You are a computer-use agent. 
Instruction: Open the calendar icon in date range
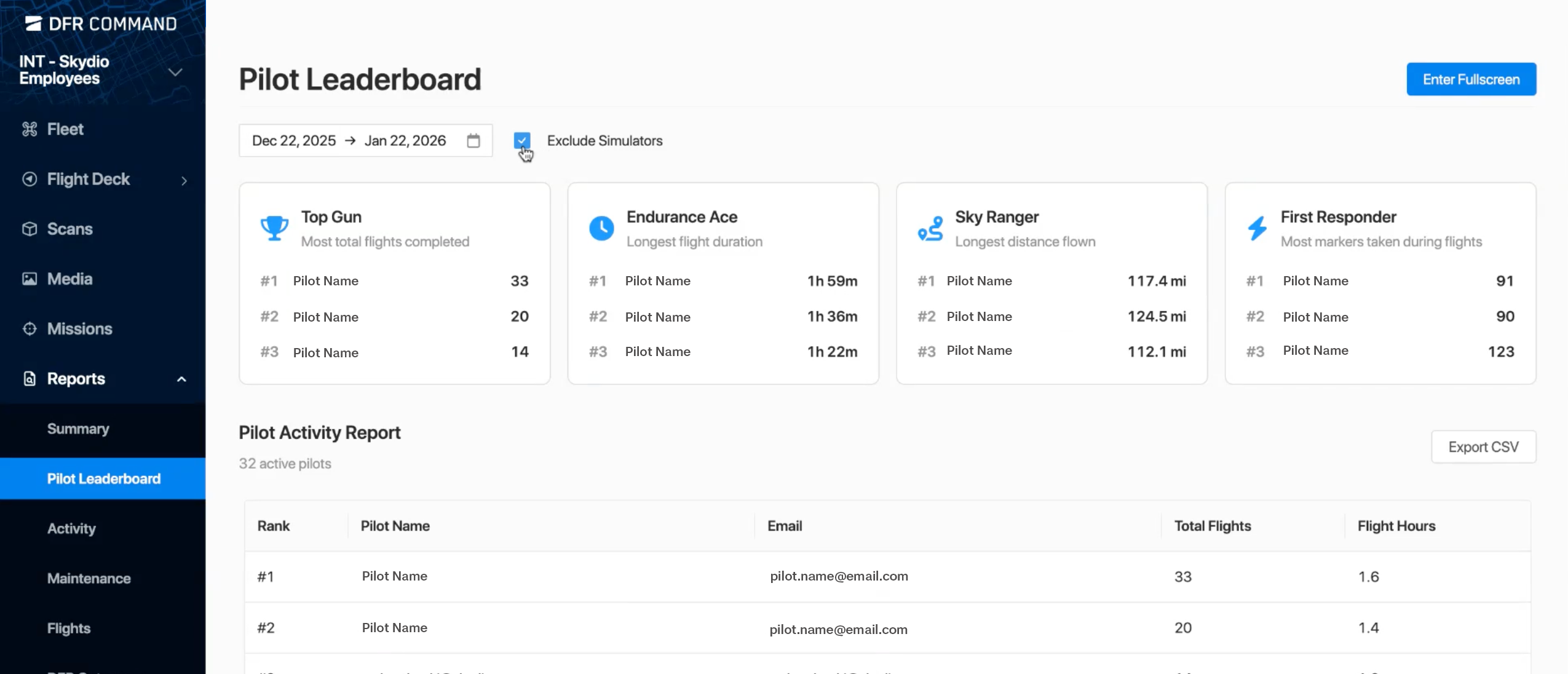[x=473, y=141]
